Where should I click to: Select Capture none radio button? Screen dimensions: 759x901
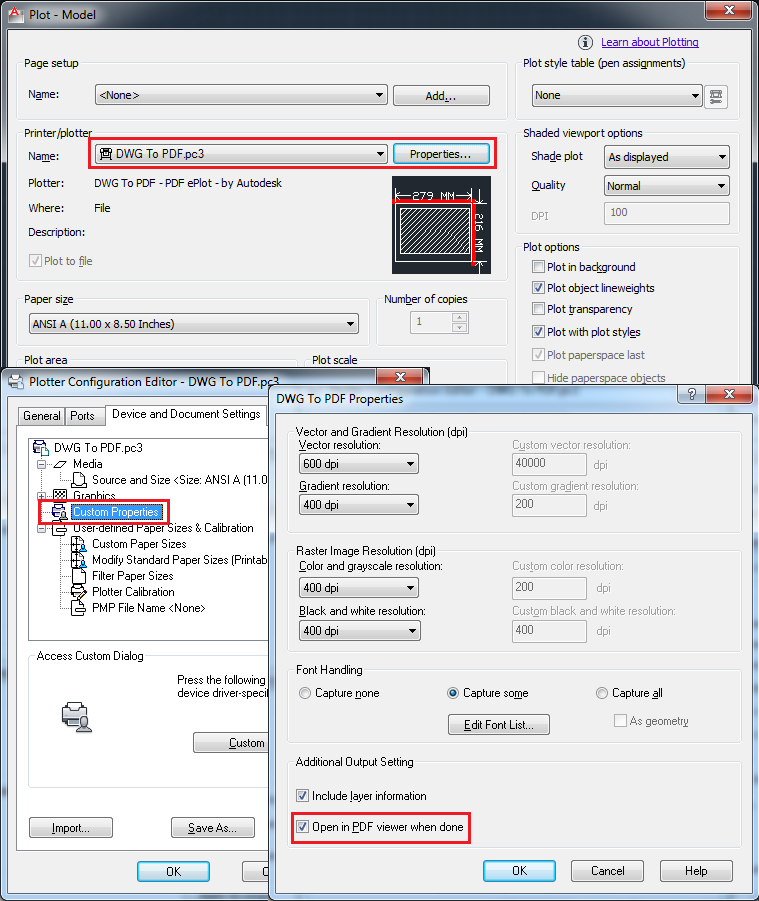pos(305,694)
